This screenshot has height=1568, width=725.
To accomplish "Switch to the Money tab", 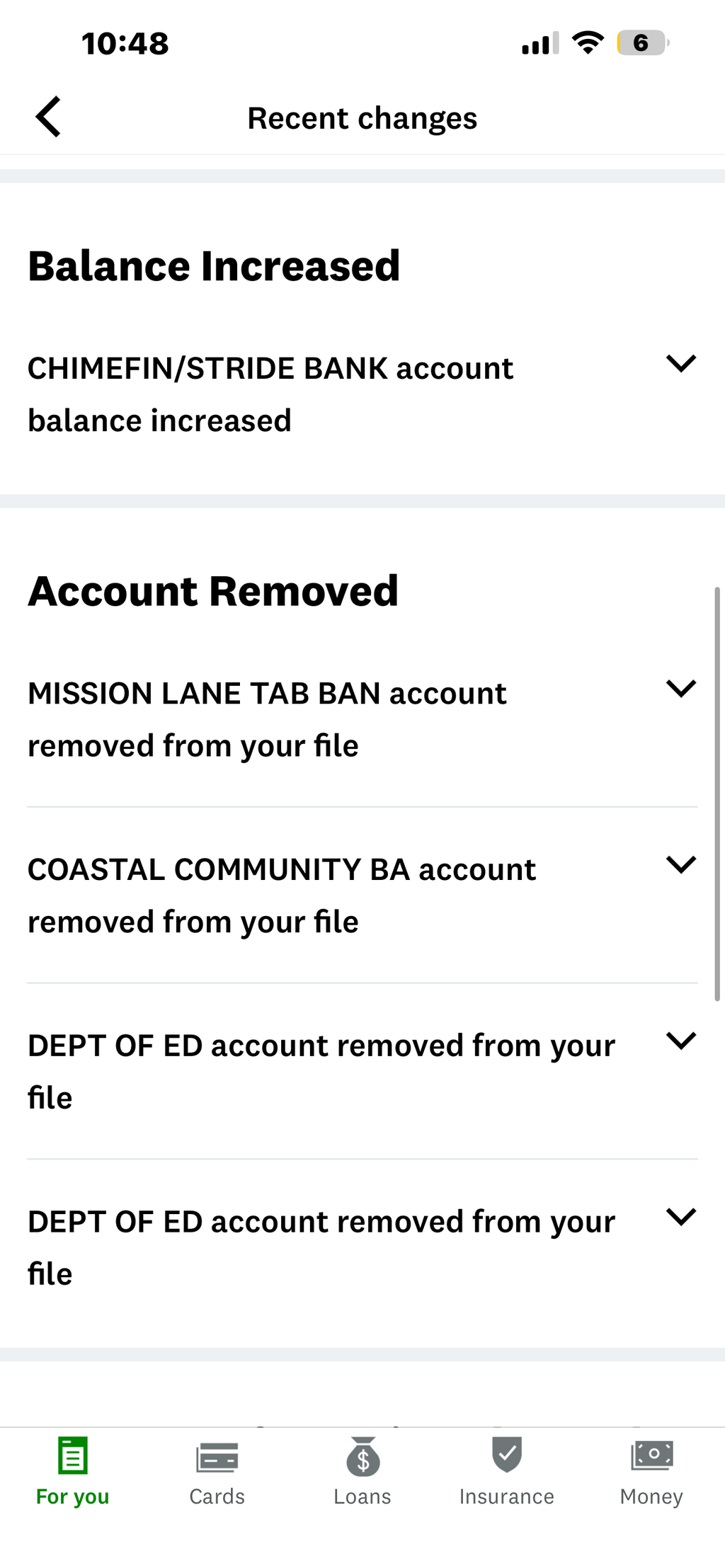I will pos(651,1471).
